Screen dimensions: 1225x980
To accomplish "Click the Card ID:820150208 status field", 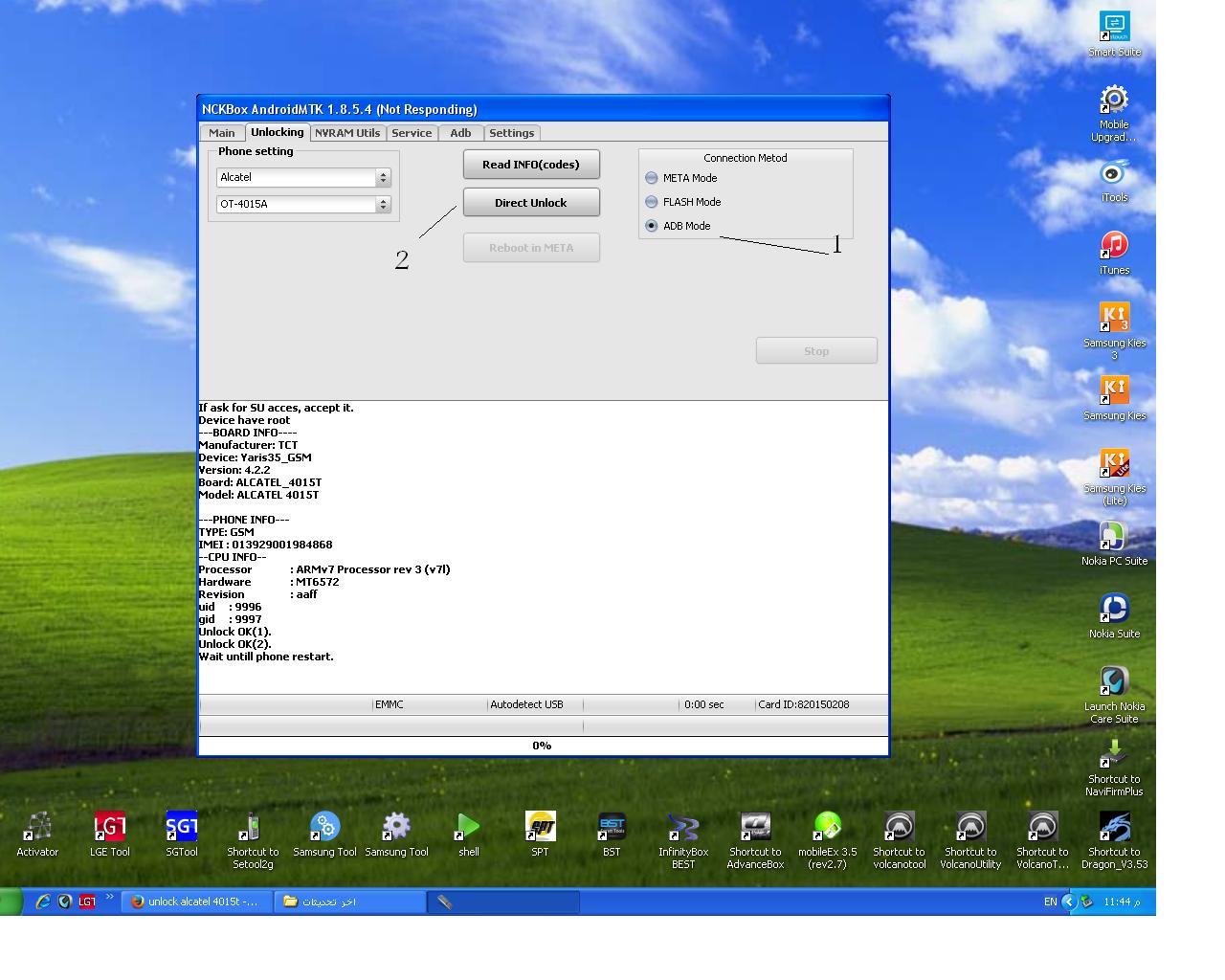I will point(820,704).
